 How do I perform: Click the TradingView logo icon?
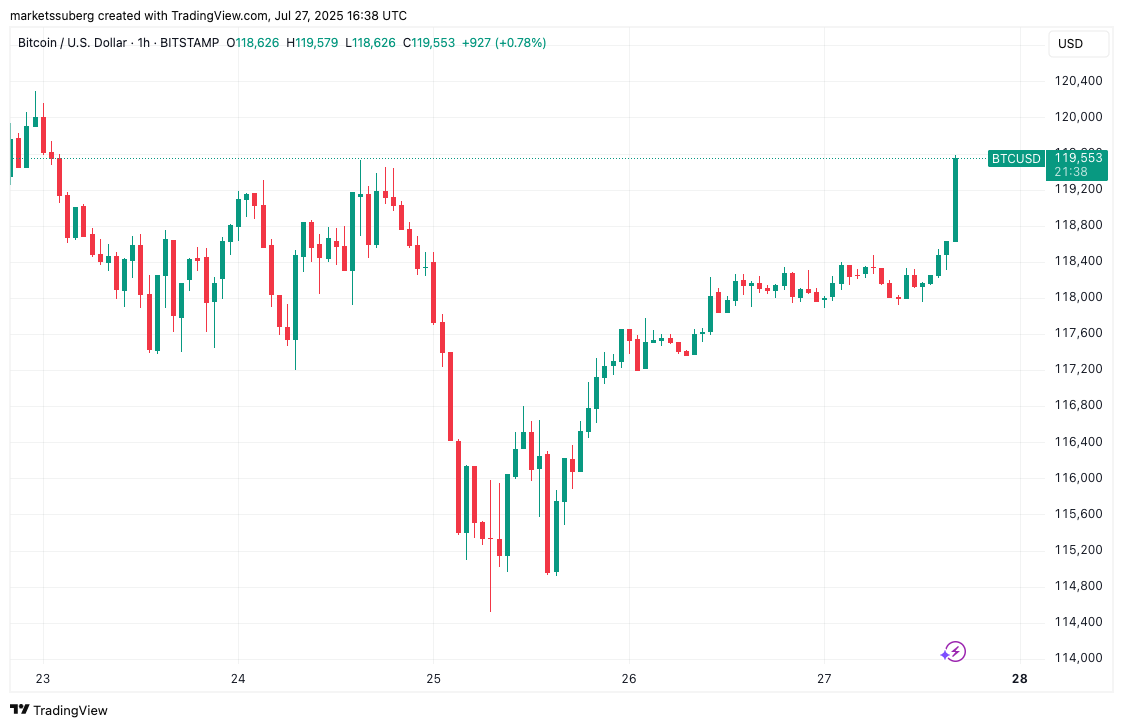tap(20, 710)
